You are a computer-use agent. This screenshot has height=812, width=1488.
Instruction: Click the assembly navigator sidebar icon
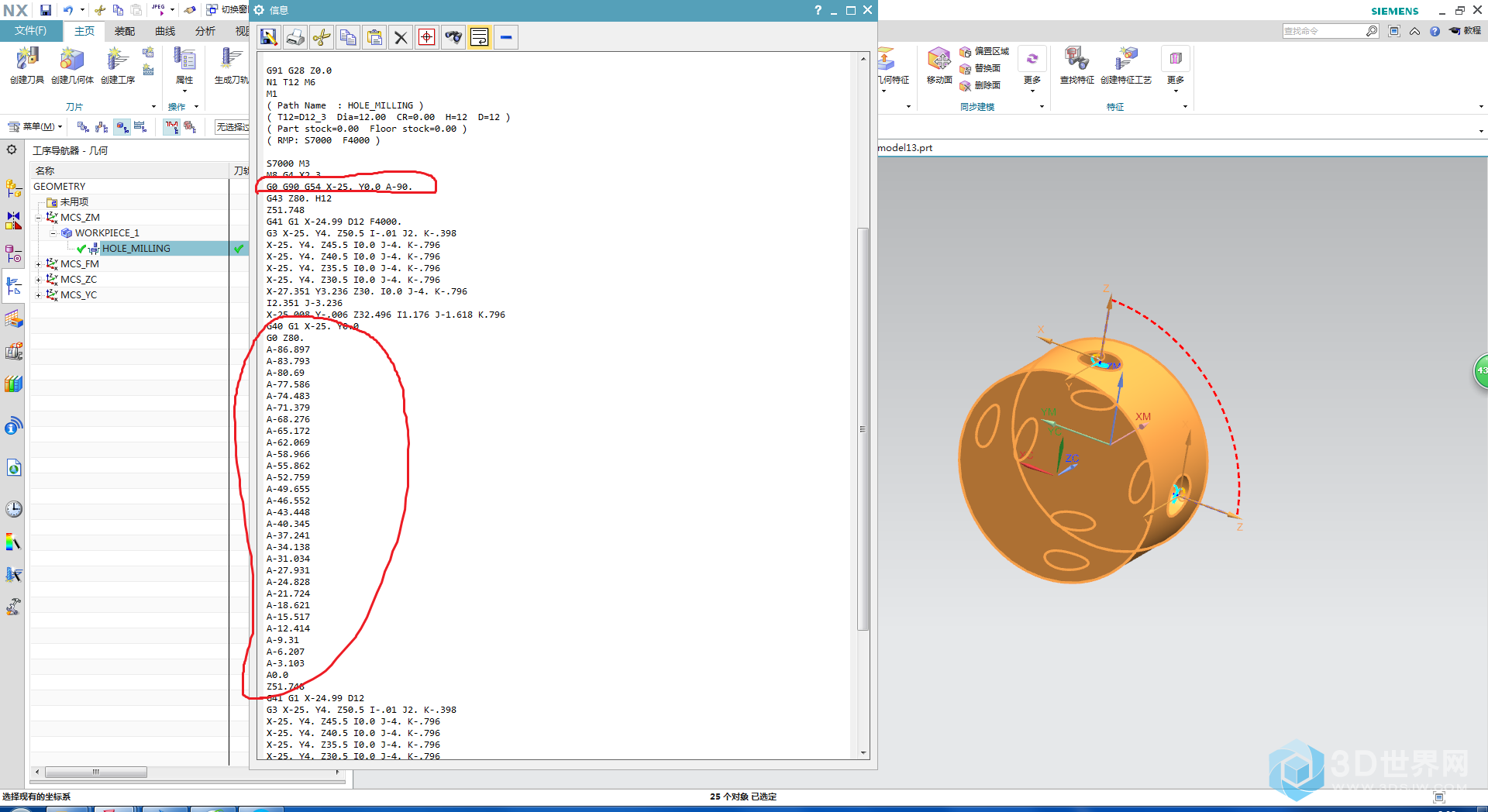[x=14, y=188]
